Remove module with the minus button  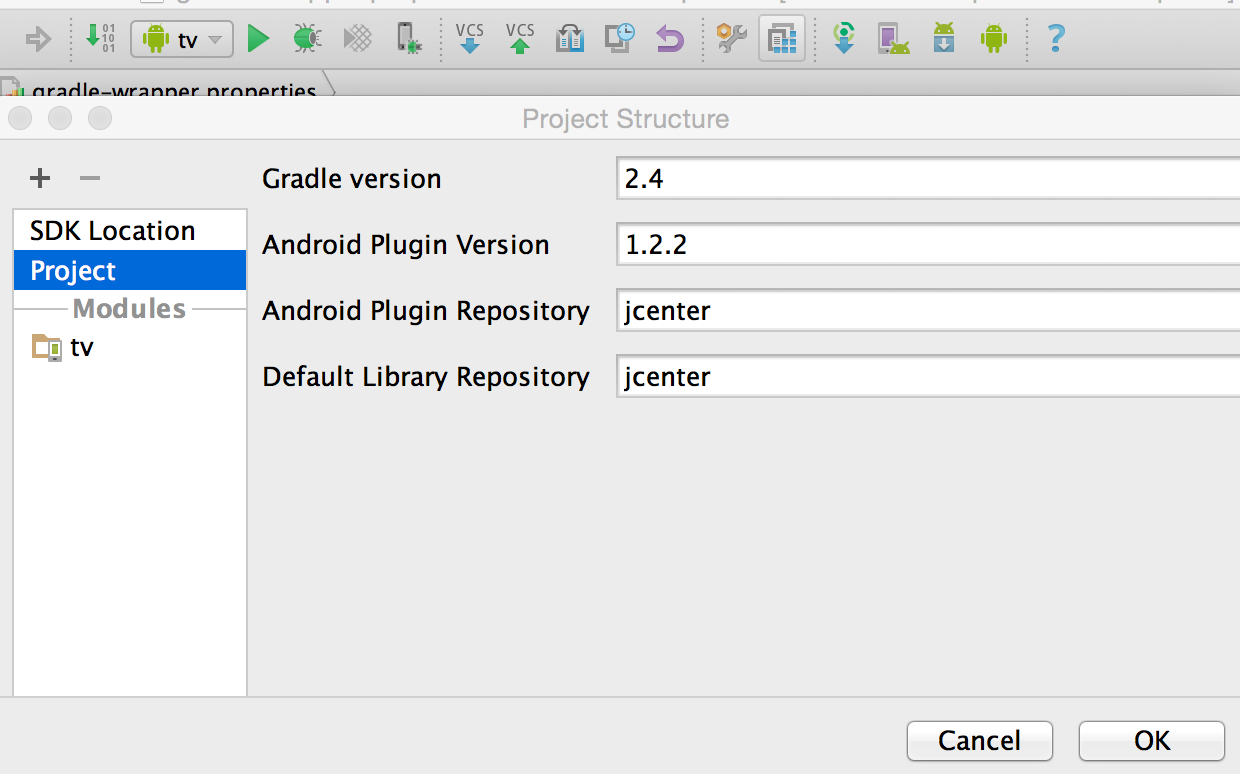(x=90, y=178)
